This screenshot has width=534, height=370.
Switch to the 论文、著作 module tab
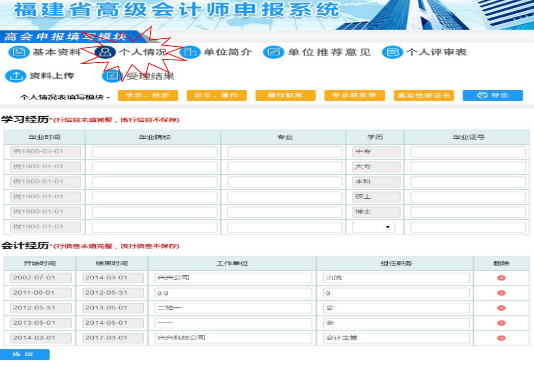217,95
